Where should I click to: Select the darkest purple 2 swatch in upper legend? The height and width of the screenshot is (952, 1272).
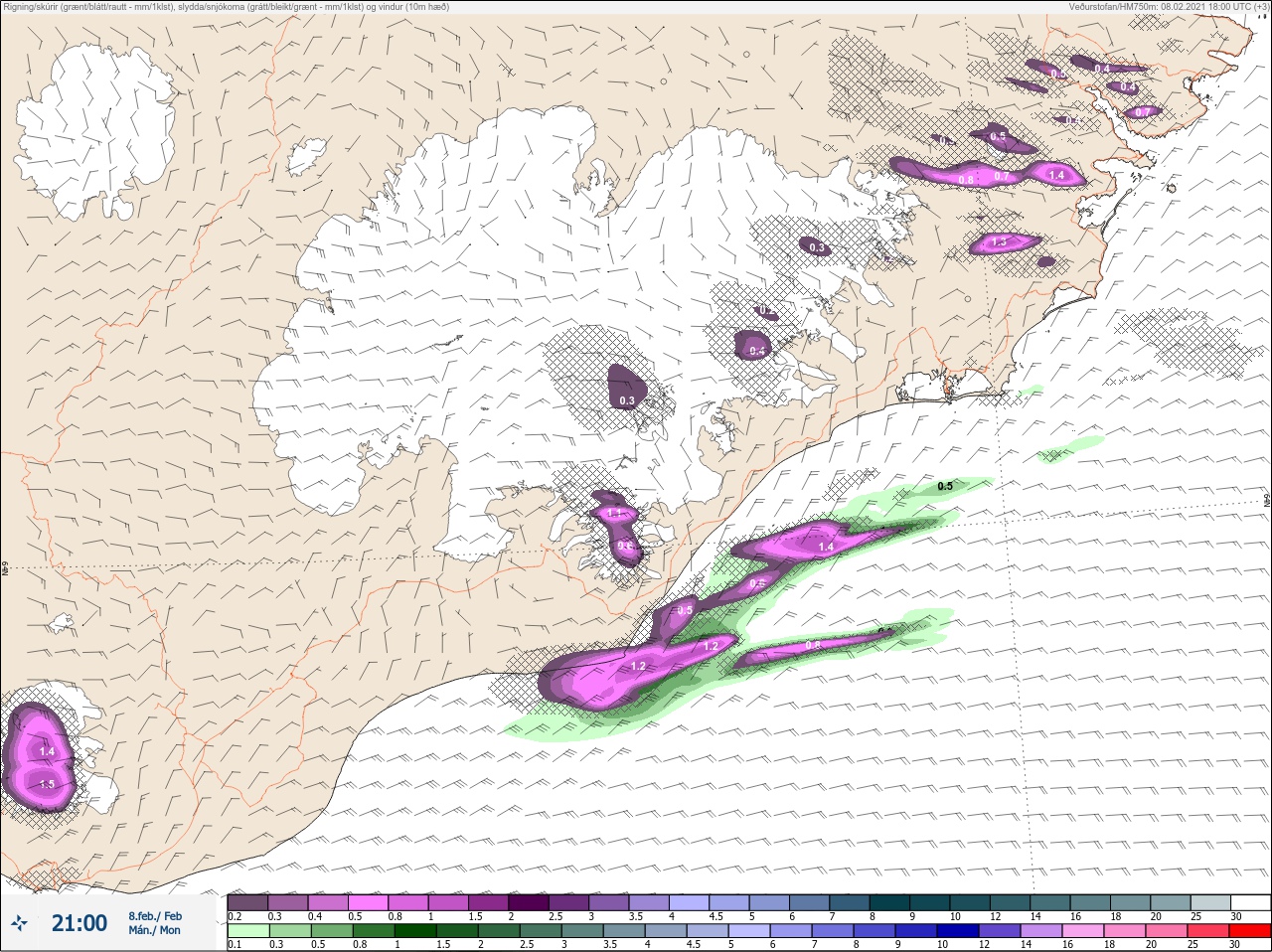click(530, 902)
